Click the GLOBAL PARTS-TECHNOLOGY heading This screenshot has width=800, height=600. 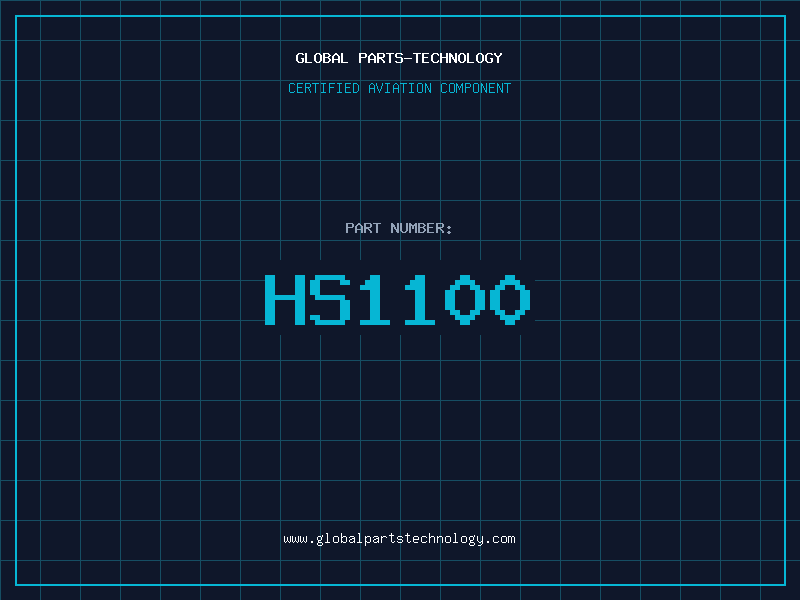(399, 58)
